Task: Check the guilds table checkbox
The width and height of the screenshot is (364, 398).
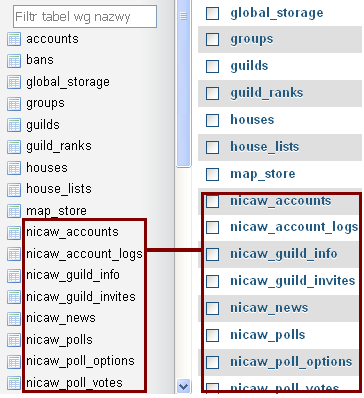Action: 212,66
